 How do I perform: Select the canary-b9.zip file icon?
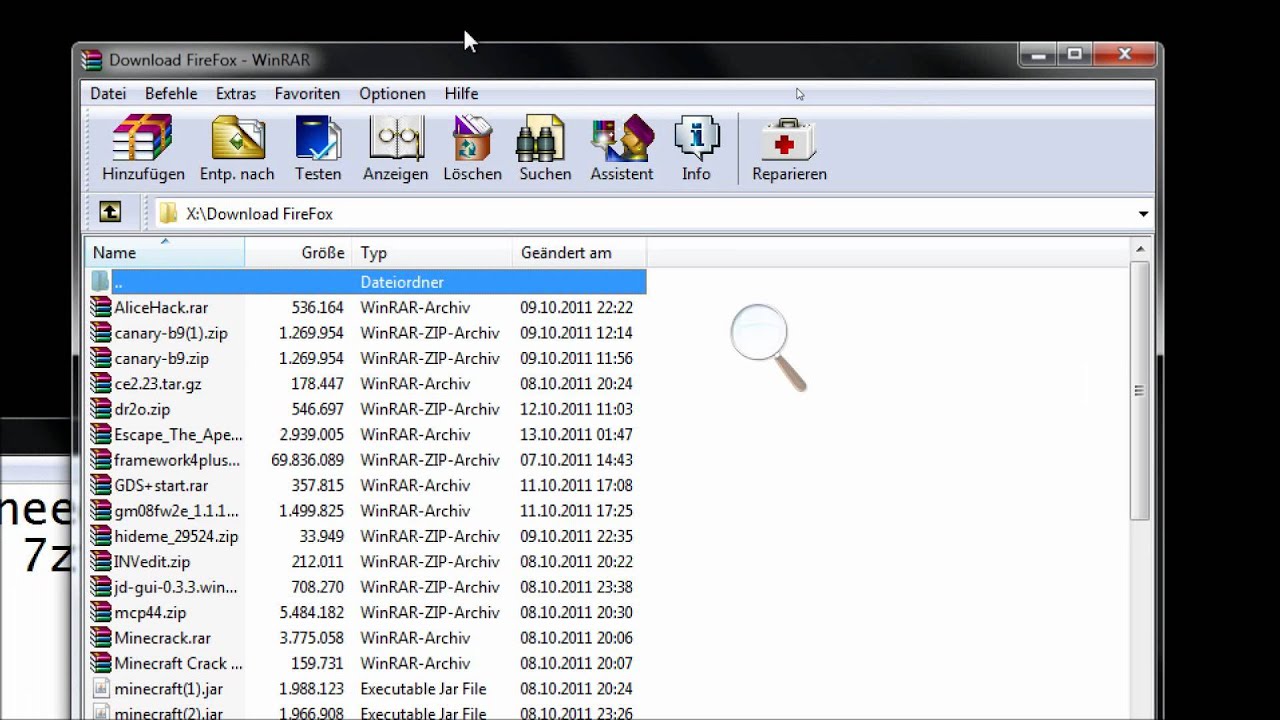tap(100, 358)
